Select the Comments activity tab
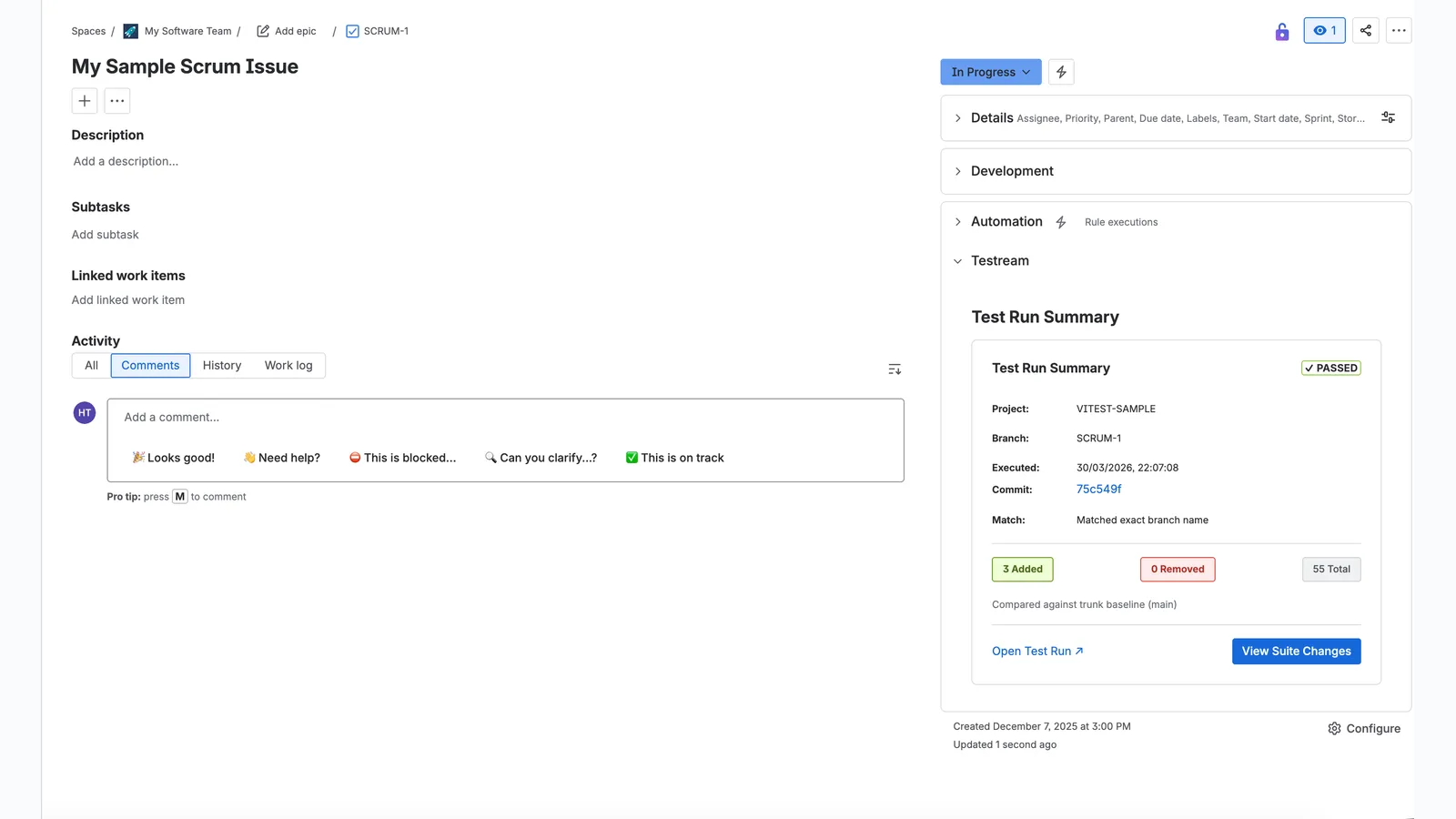Screen dimensions: 1456x819 click(150, 366)
